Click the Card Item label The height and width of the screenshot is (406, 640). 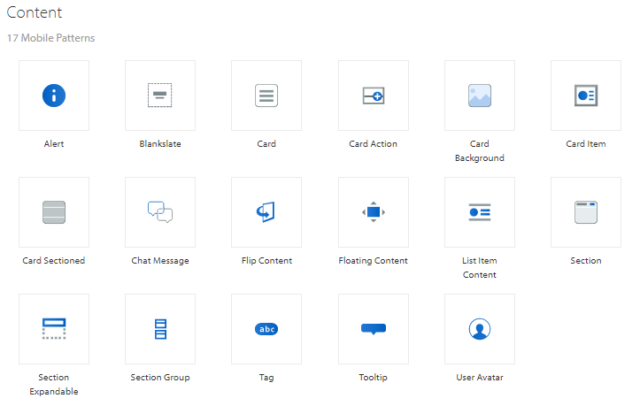[586, 144]
